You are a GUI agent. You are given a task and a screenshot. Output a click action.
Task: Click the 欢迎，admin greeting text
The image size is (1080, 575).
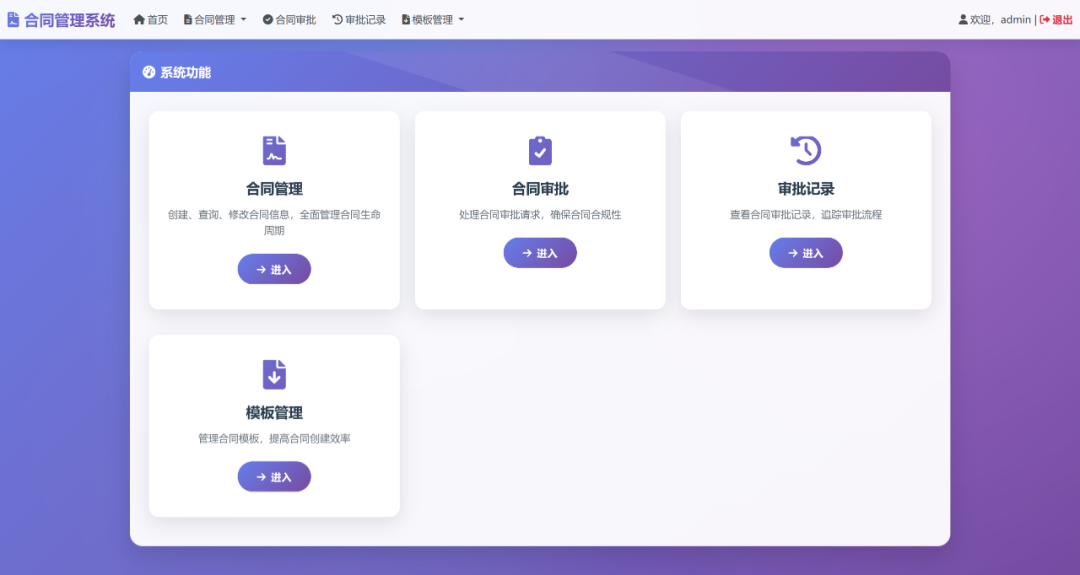[x=1000, y=19]
